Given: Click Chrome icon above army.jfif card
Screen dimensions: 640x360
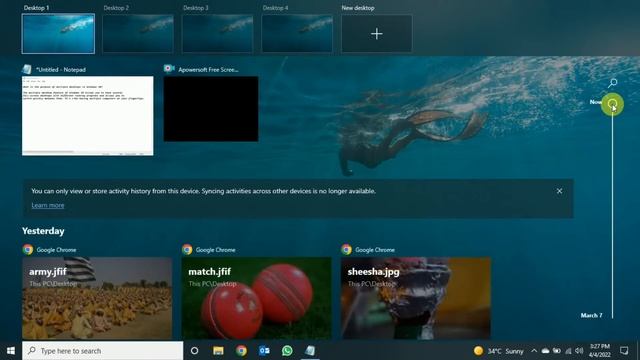Looking at the screenshot, I should (28, 249).
